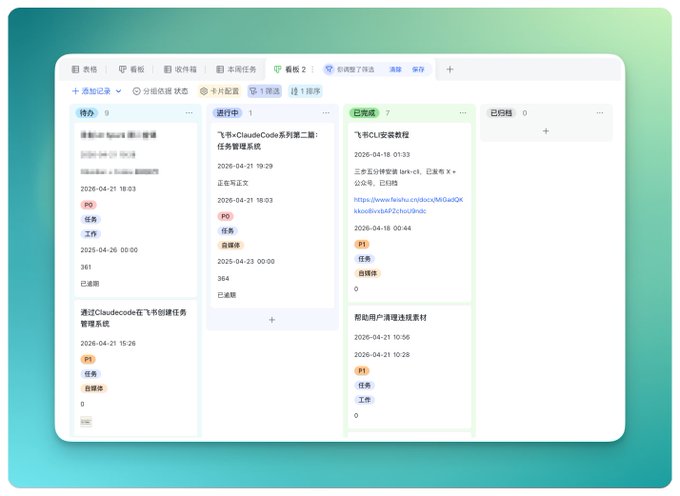Select the 看板 2 view tab
Image resolution: width=680 pixels, height=496 pixels.
point(290,69)
